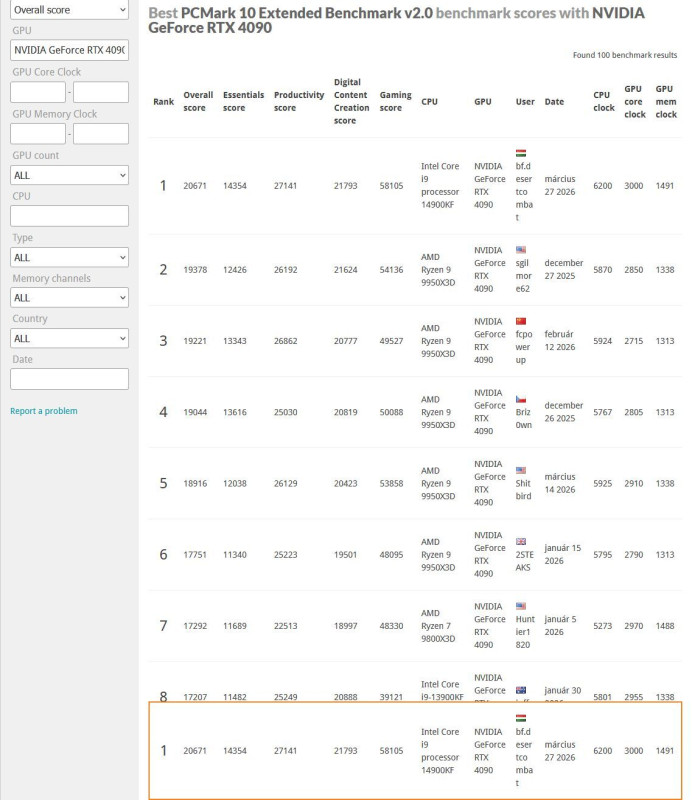This screenshot has height=800, width=692.
Task: Open the Memory channels ALL dropdown
Action: pos(69,298)
